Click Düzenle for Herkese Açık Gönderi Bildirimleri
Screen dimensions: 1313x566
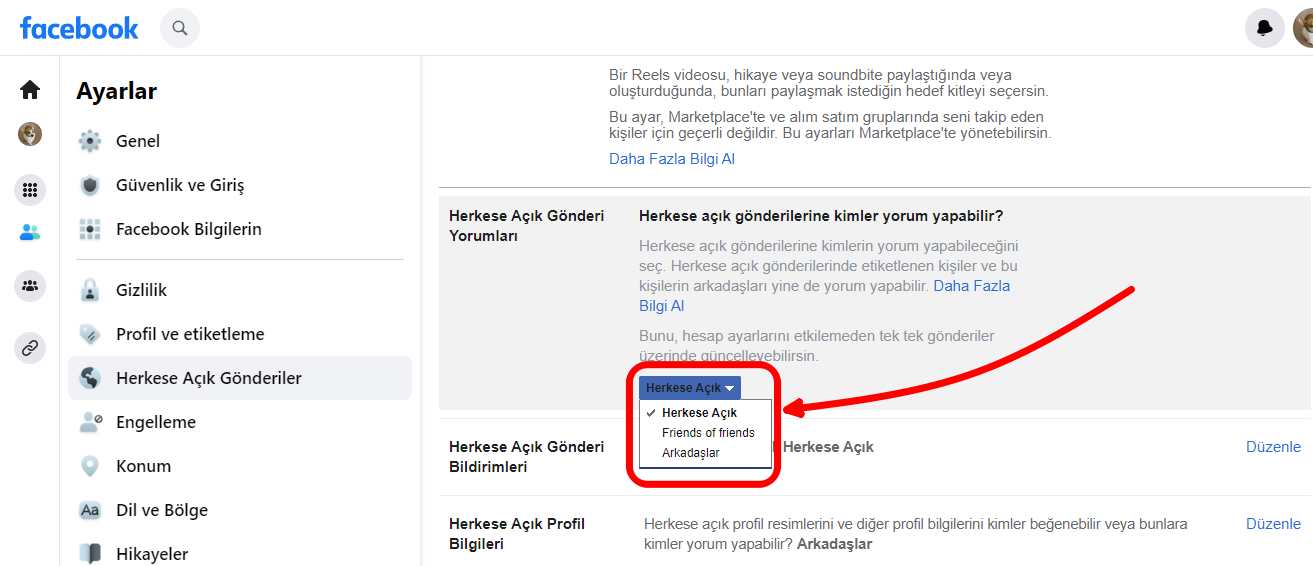coord(1273,447)
